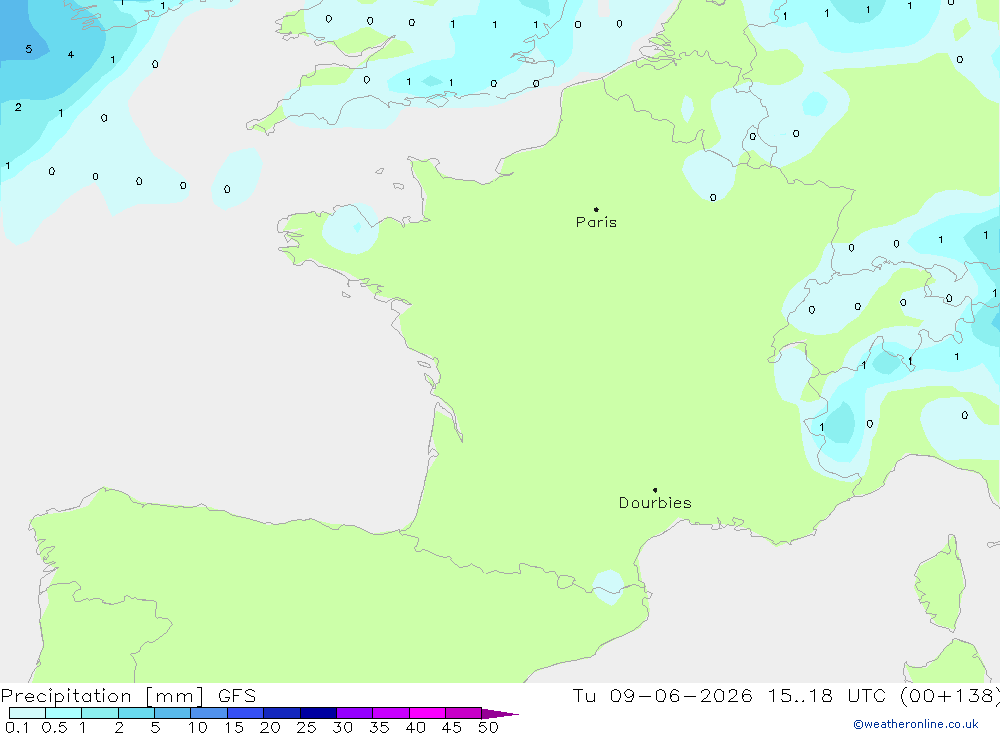
Task: Click the "(00+138)" forecast offset text
Action: point(949,696)
